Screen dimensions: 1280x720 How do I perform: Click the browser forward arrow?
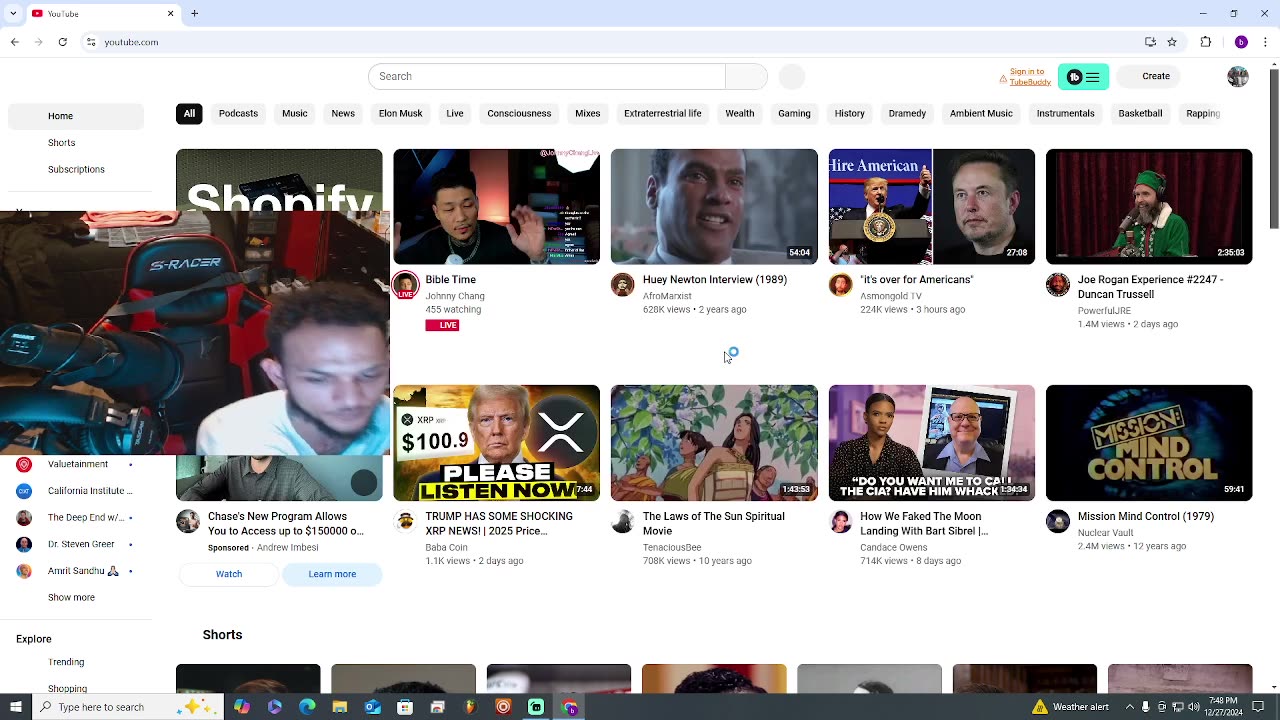pos(39,42)
